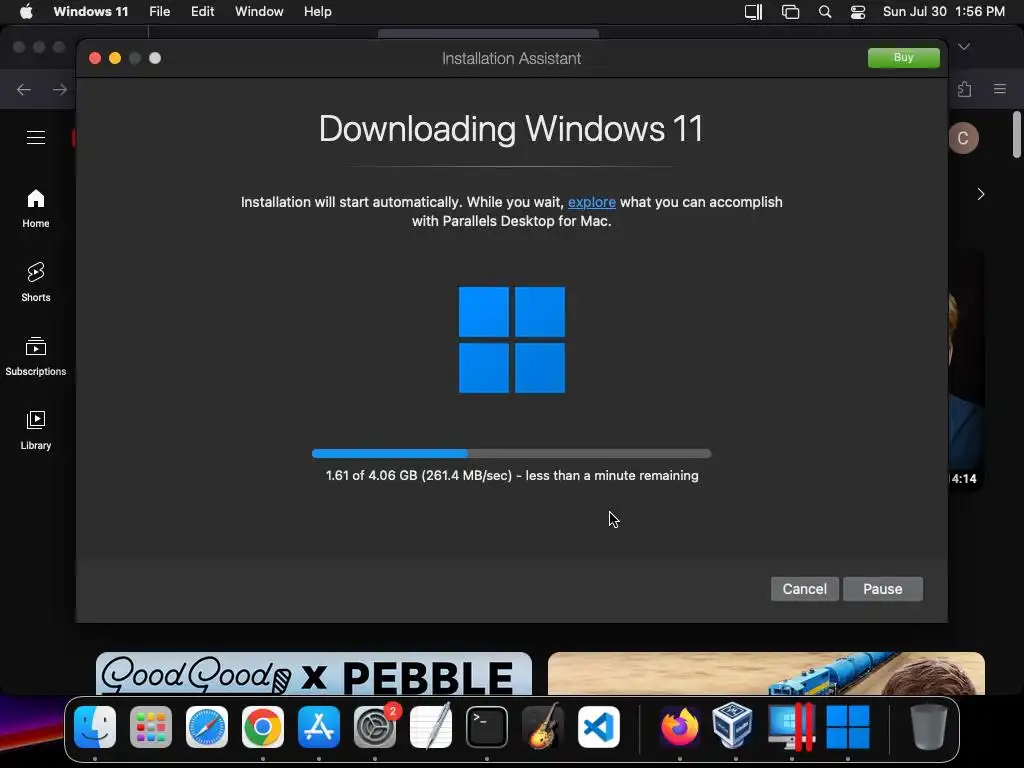1024x768 pixels.
Task: Open Subscriptions in the YouTube sidebar
Action: coord(36,357)
